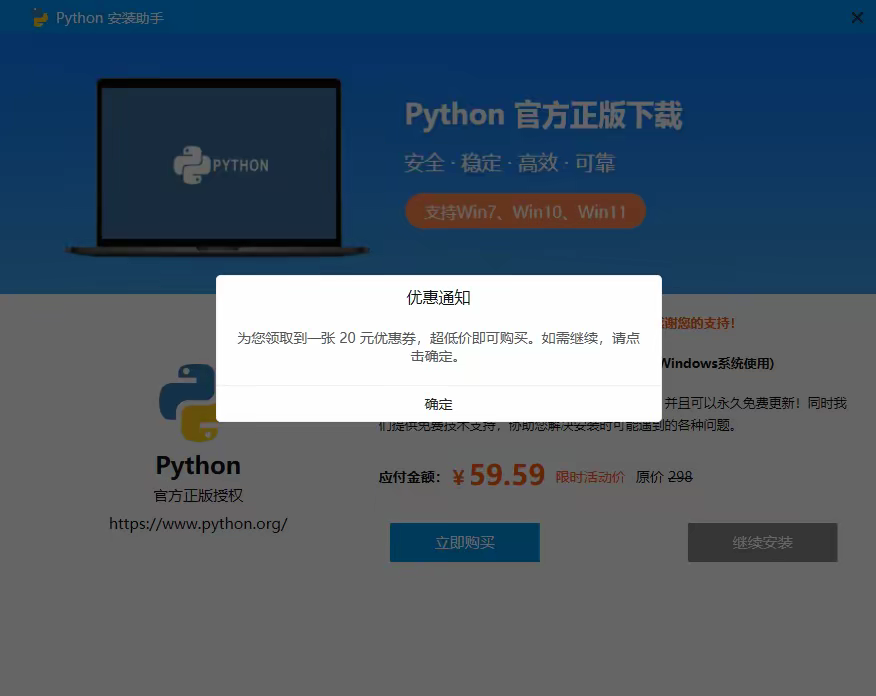Viewport: 876px width, 696px height.
Task: Click the 优惠通知 dialog title
Action: tap(438, 297)
